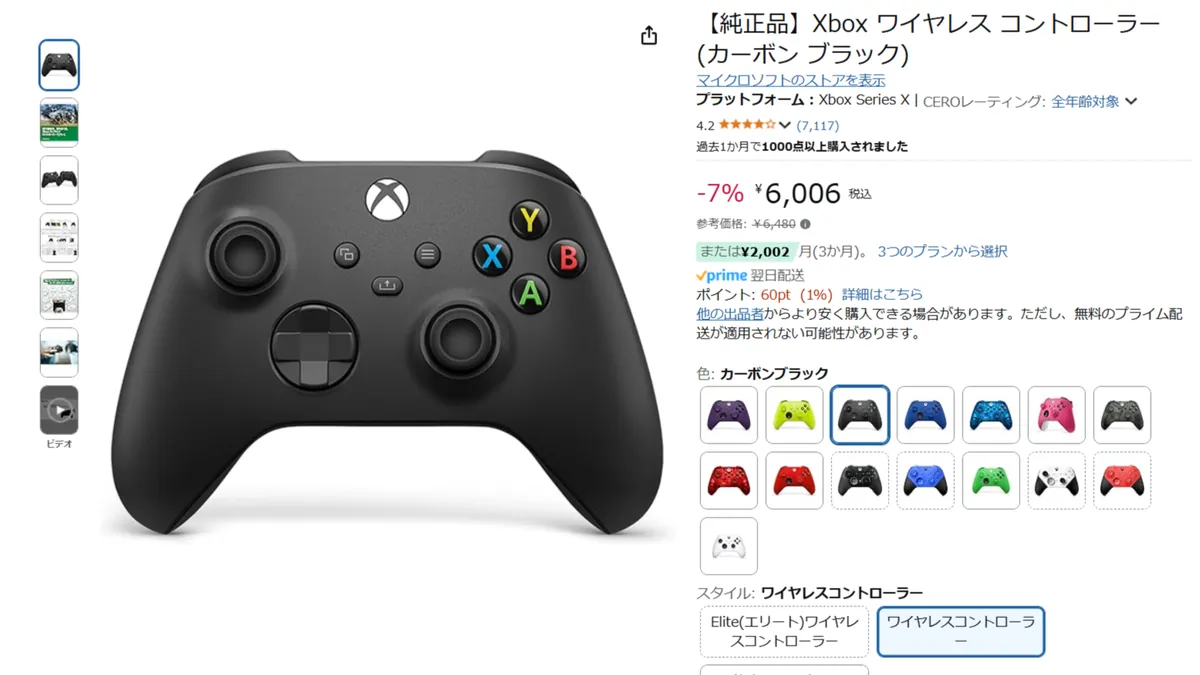View the two-controllers thumbnail image
This screenshot has width=1200, height=675.
(59, 180)
